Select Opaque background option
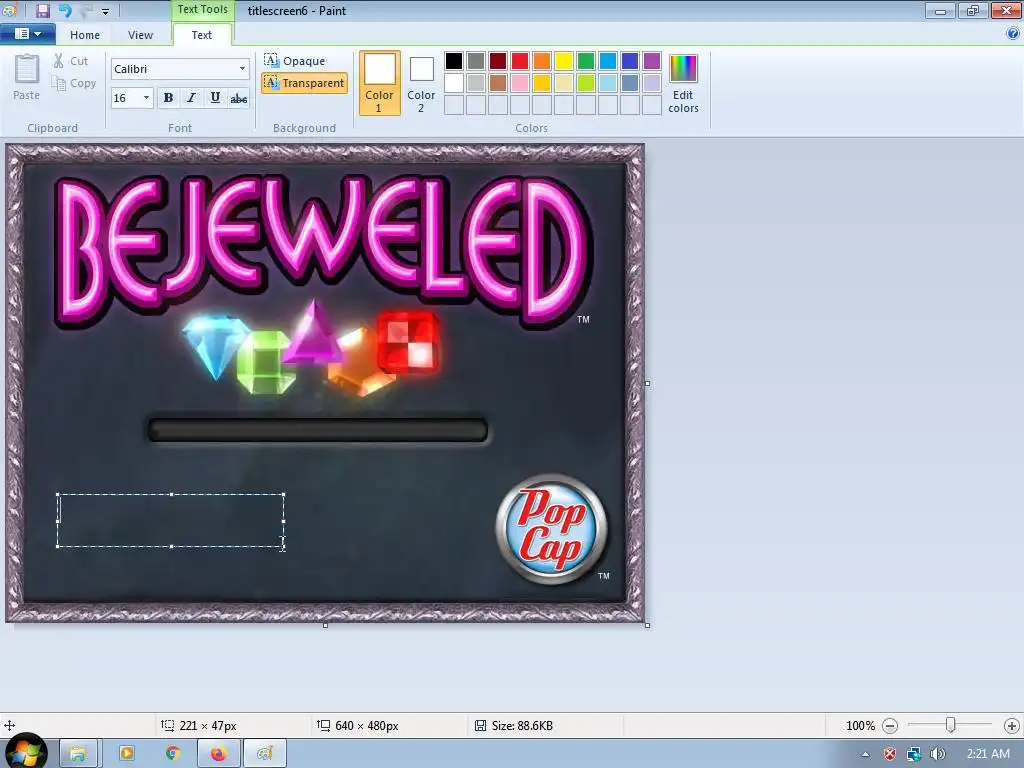 [x=295, y=61]
